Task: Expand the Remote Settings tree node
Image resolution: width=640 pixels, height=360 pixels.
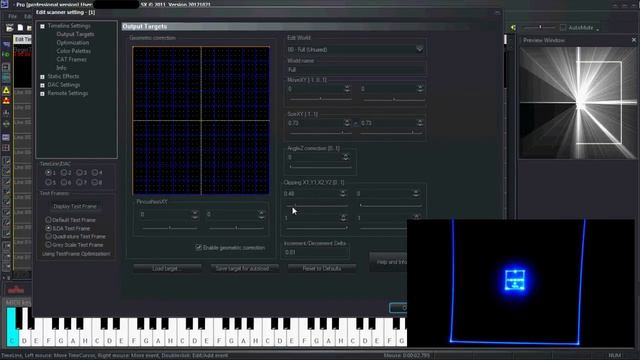Action: point(42,93)
